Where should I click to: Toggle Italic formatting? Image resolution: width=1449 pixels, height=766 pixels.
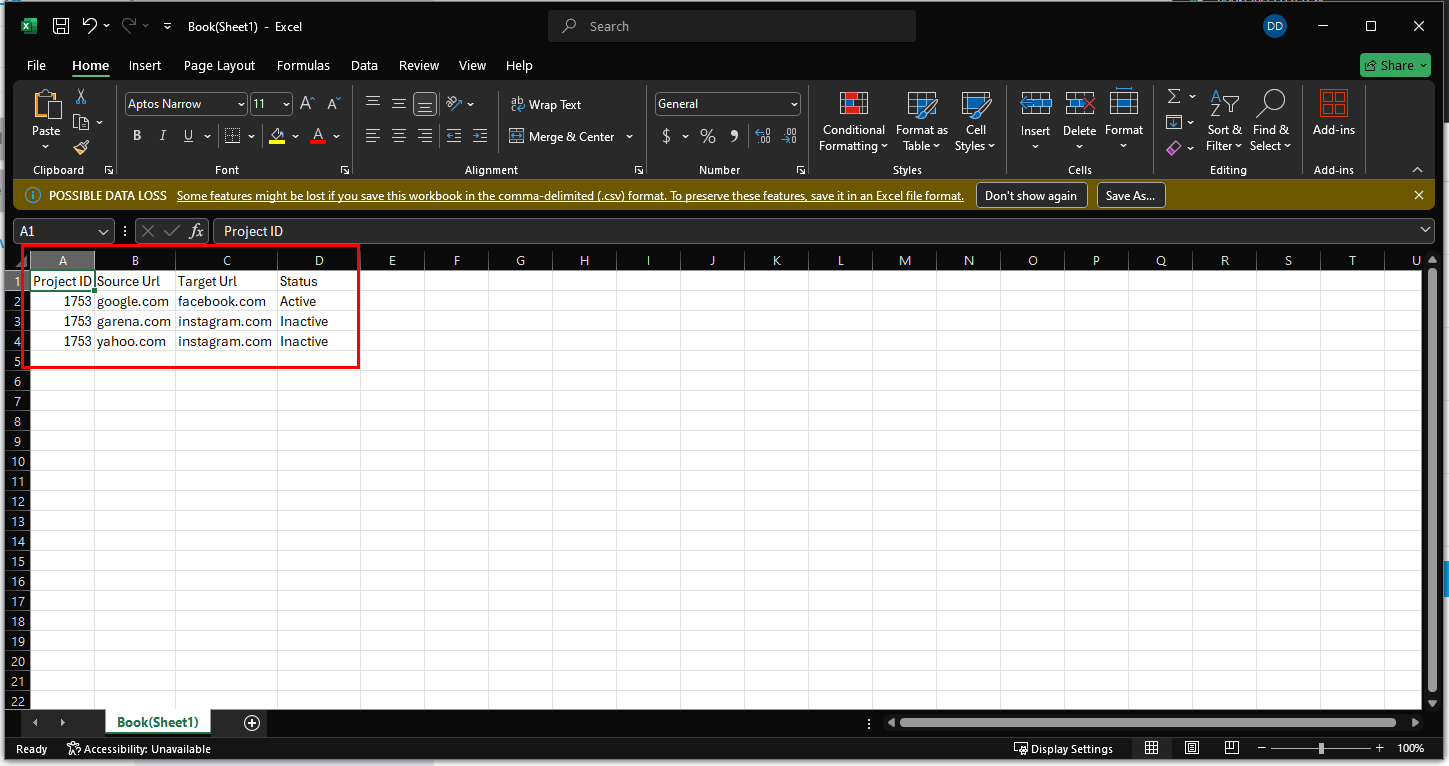(x=163, y=136)
